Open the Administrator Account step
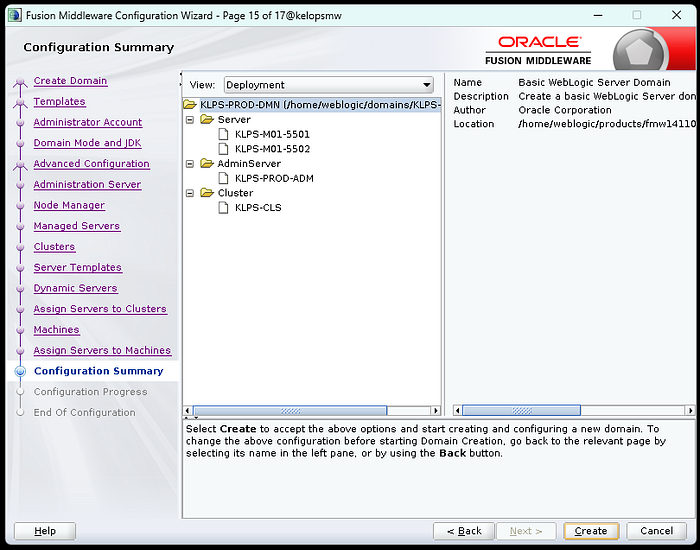The width and height of the screenshot is (700, 550). point(88,122)
